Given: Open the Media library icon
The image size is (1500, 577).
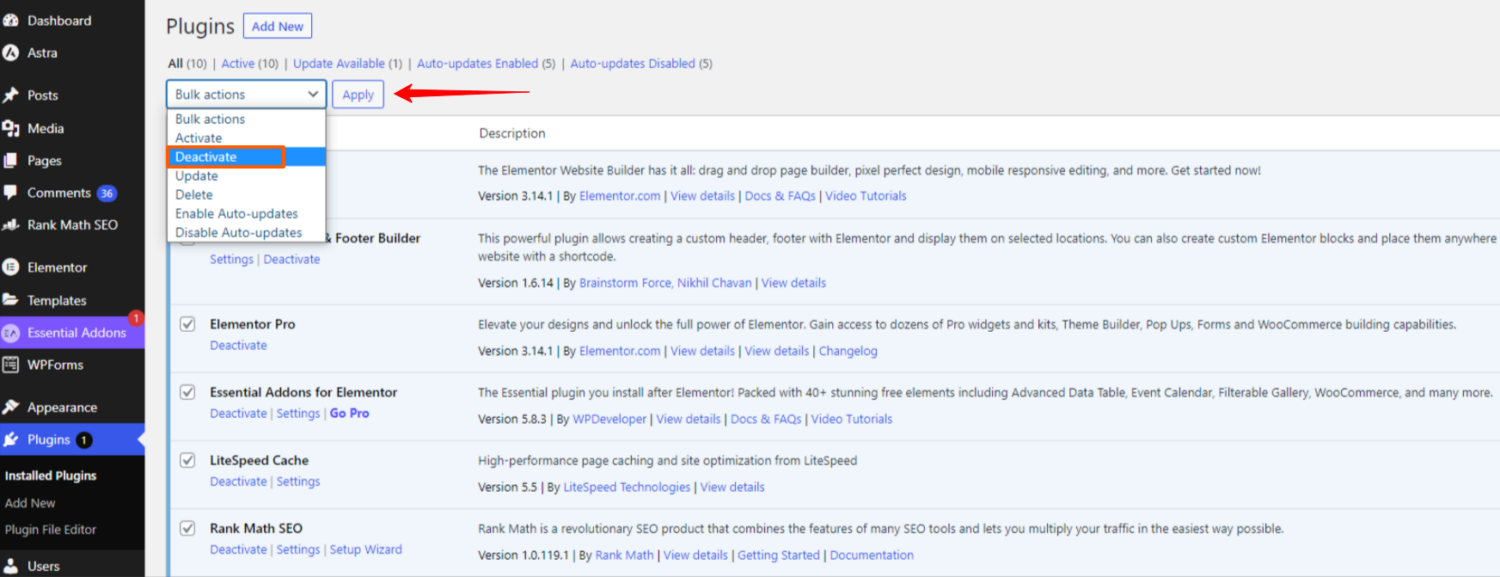Looking at the screenshot, I should pos(11,128).
